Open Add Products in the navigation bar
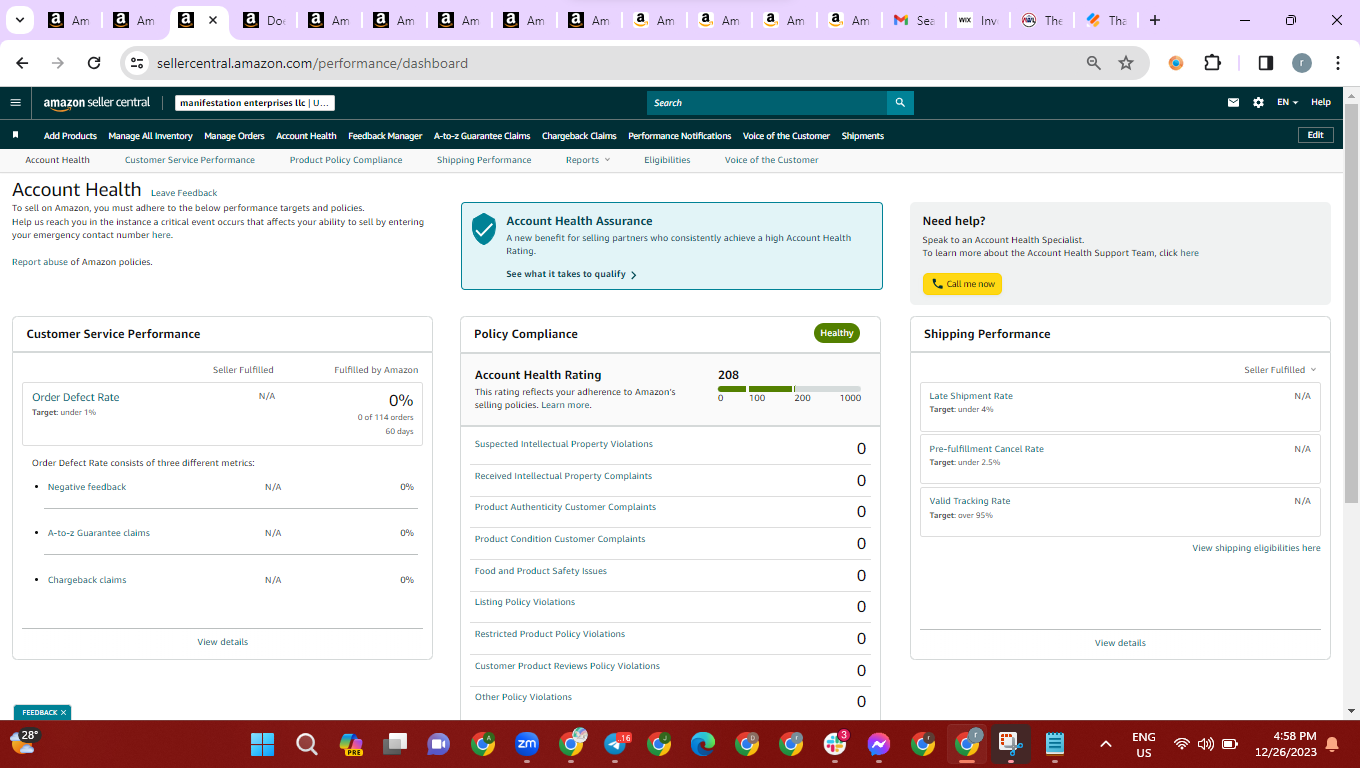Image resolution: width=1360 pixels, height=768 pixels. [70, 136]
